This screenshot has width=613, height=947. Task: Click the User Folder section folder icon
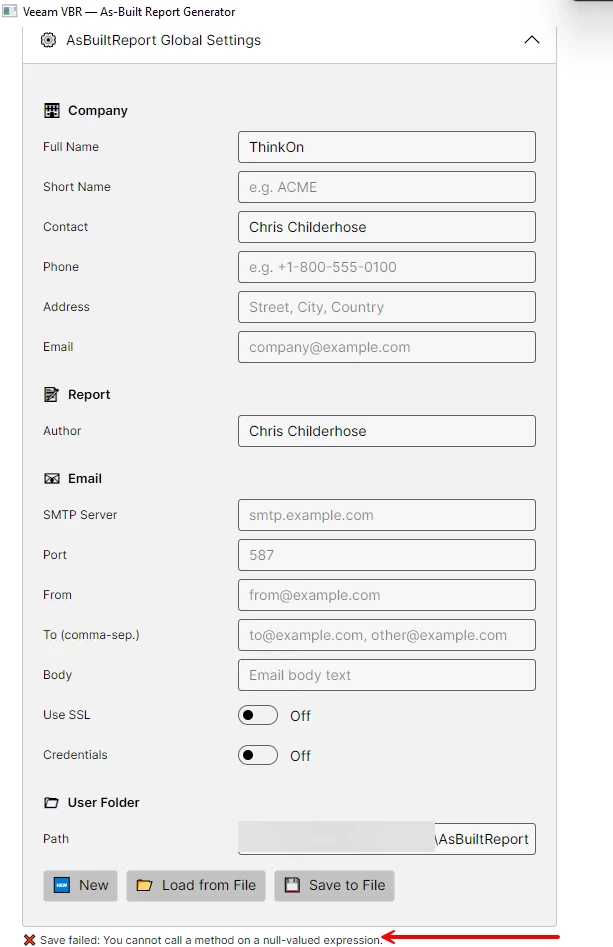(x=52, y=803)
